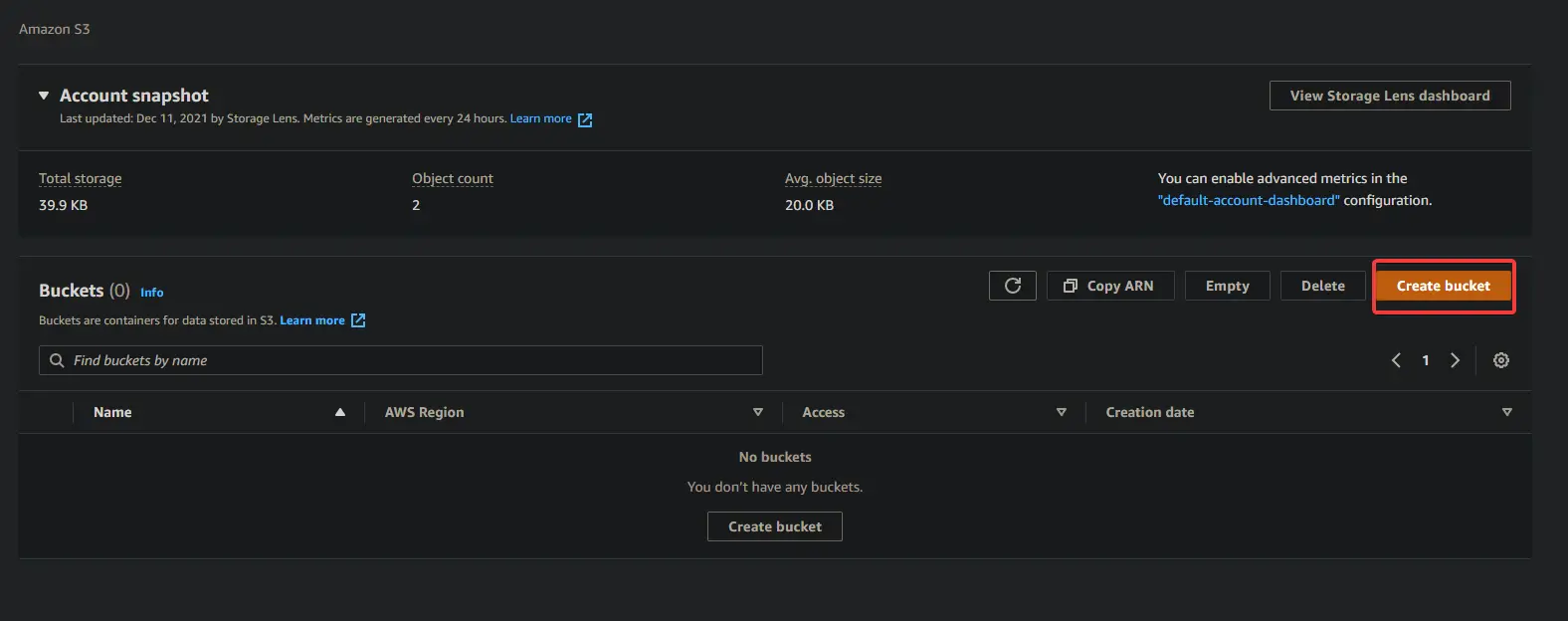Go to previous page arrow
Screen dimensions: 1568x621
click(1396, 360)
